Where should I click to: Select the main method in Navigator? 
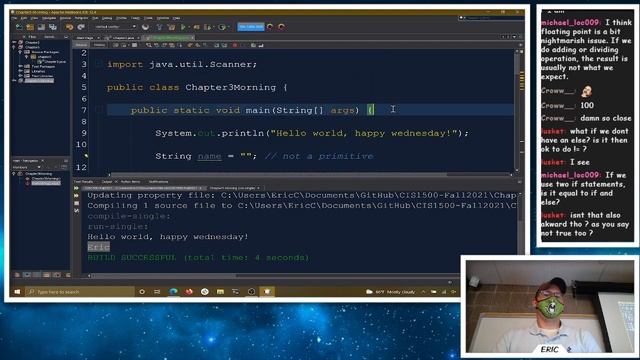point(46,183)
